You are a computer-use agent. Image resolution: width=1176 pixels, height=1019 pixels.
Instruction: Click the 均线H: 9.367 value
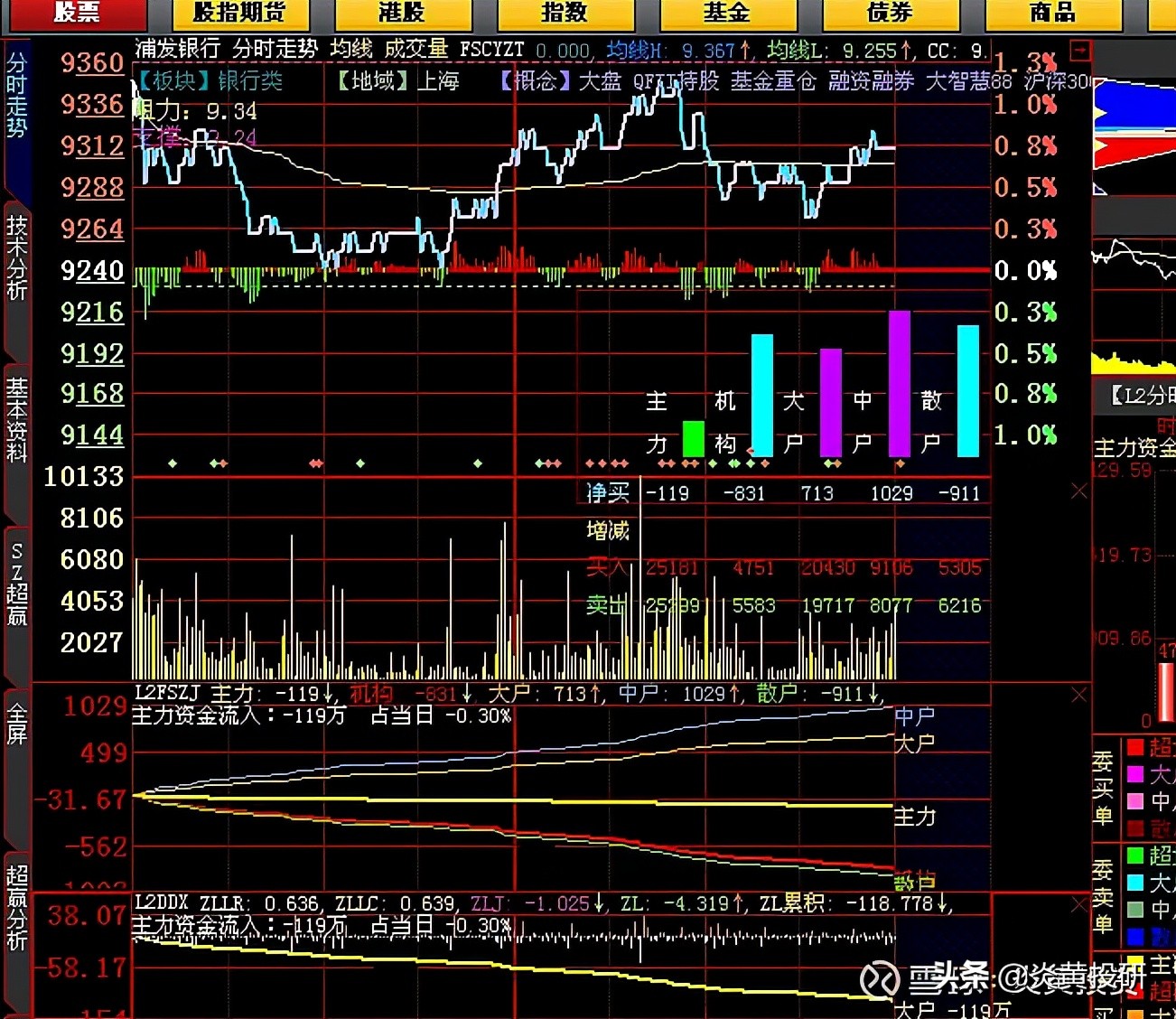coord(678,51)
